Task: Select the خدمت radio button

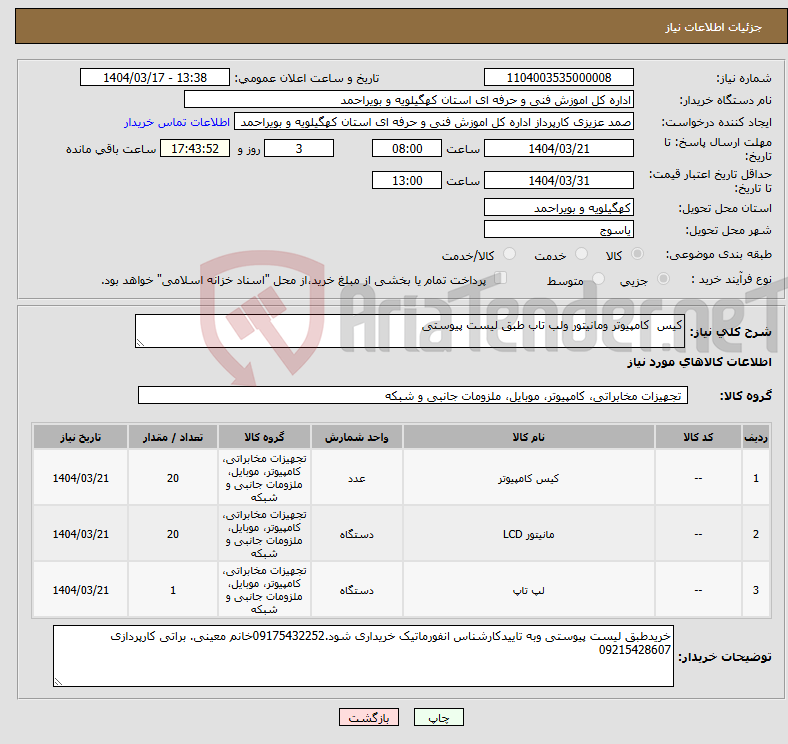Action: pyautogui.click(x=581, y=254)
